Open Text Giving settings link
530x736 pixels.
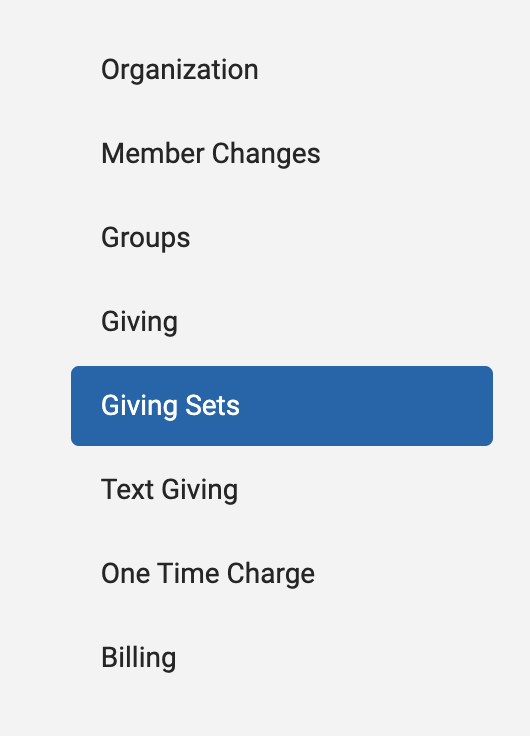pos(282,490)
